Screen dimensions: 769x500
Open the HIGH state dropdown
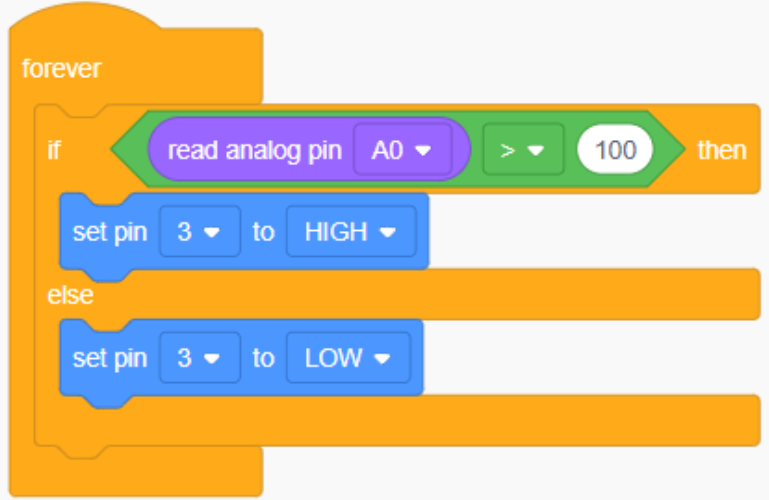click(350, 232)
